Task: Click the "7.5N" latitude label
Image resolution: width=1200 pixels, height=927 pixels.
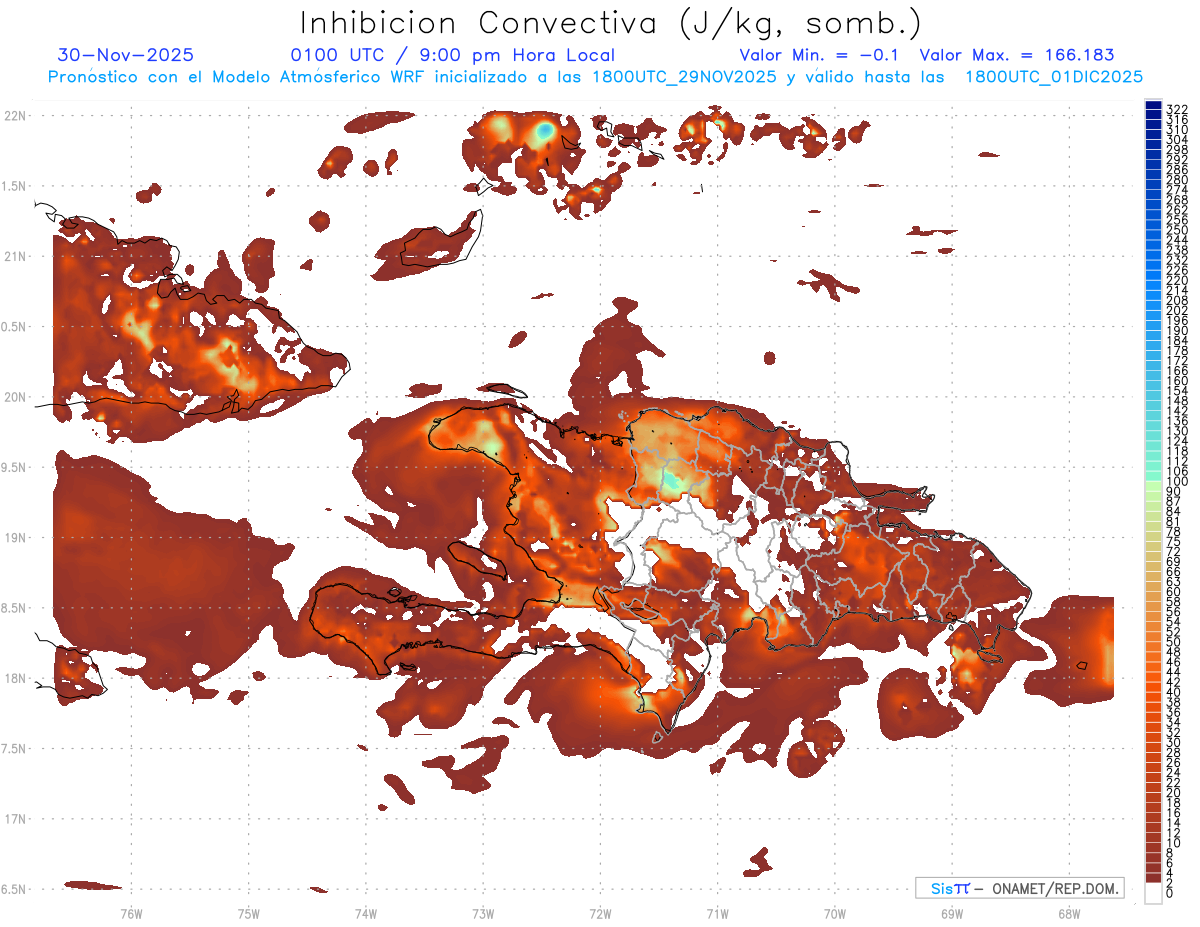Action: coord(15,749)
